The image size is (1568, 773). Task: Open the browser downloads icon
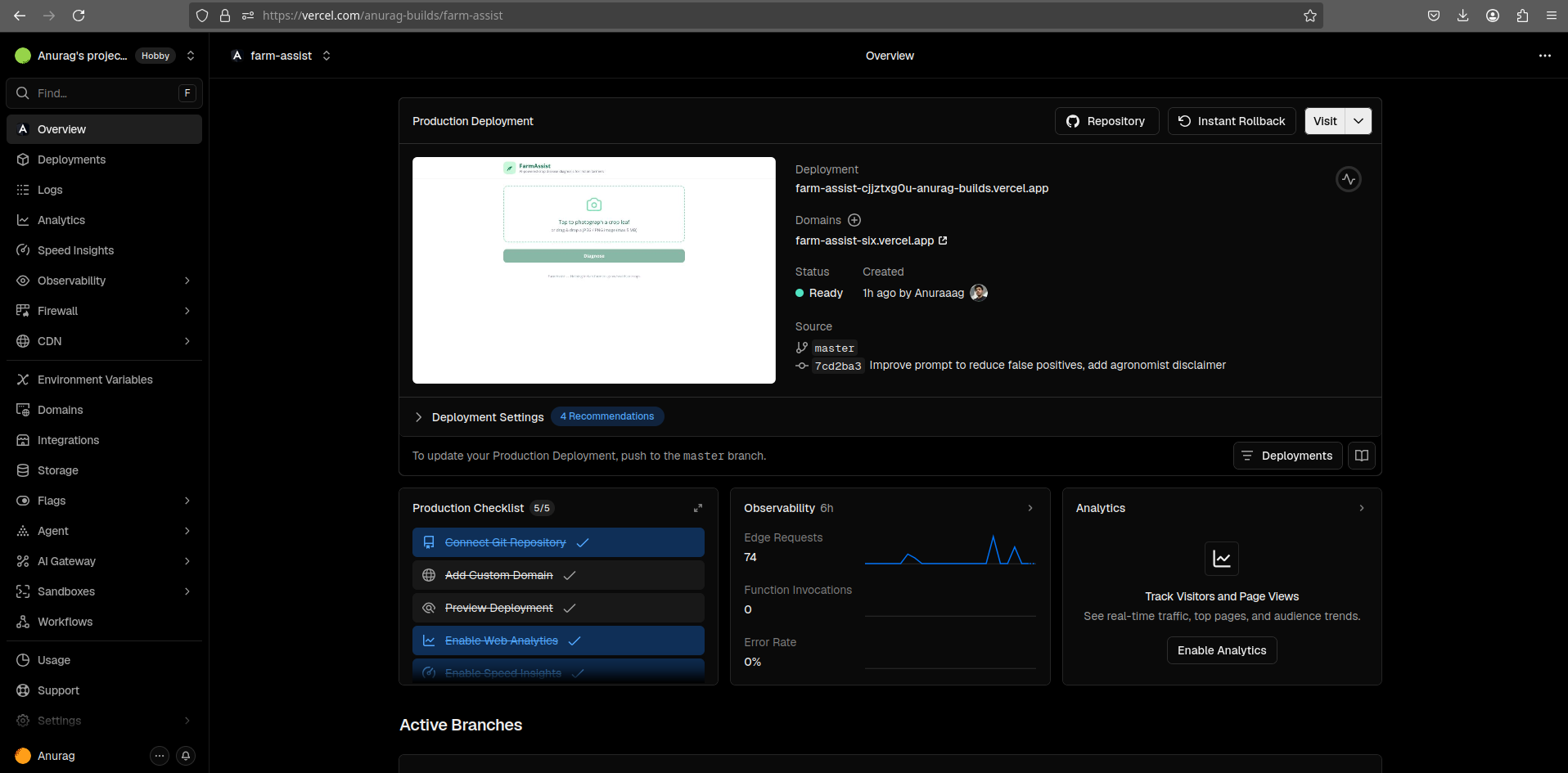pos(1463,16)
